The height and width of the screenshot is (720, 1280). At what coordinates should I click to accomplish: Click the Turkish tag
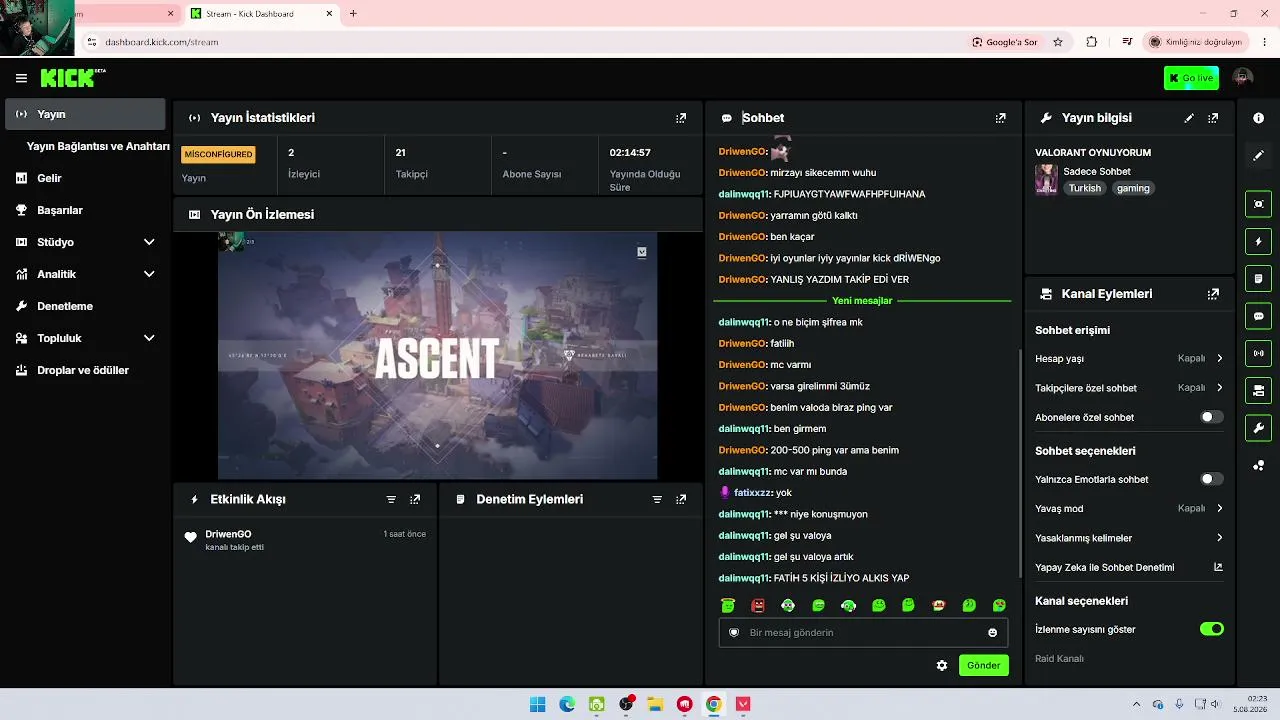coord(1084,188)
